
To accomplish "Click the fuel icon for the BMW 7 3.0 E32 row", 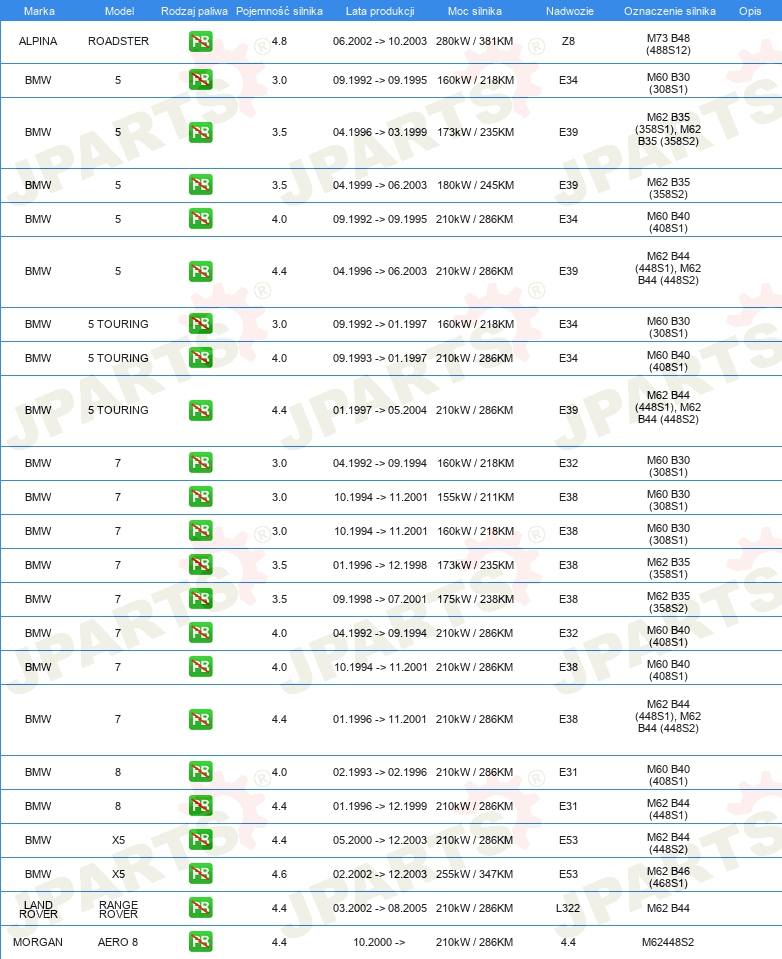I will [x=201, y=463].
